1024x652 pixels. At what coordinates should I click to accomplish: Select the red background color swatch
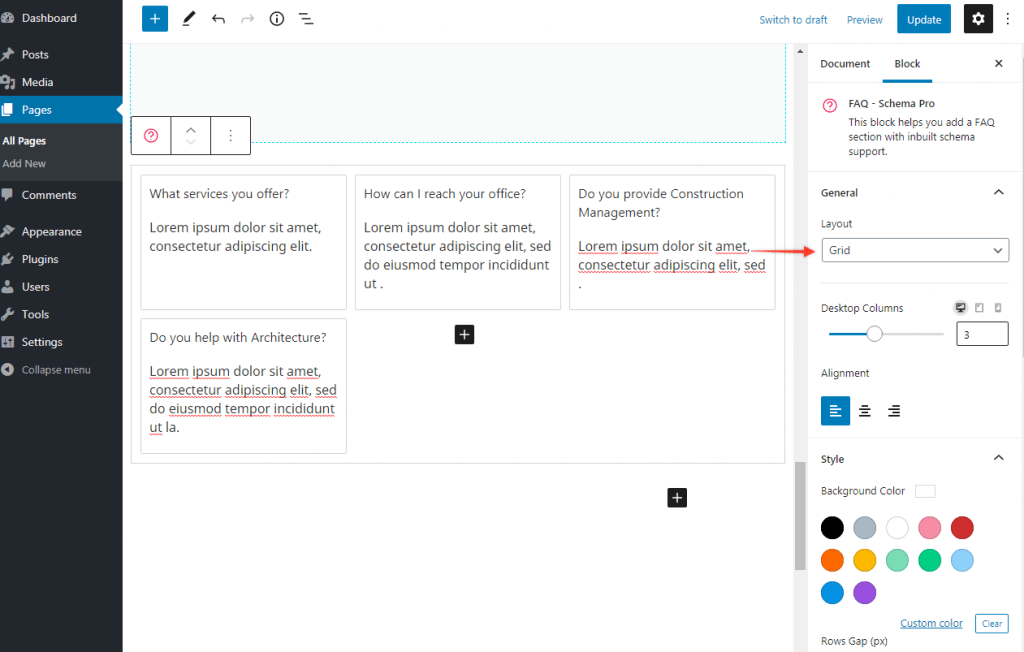pos(962,527)
